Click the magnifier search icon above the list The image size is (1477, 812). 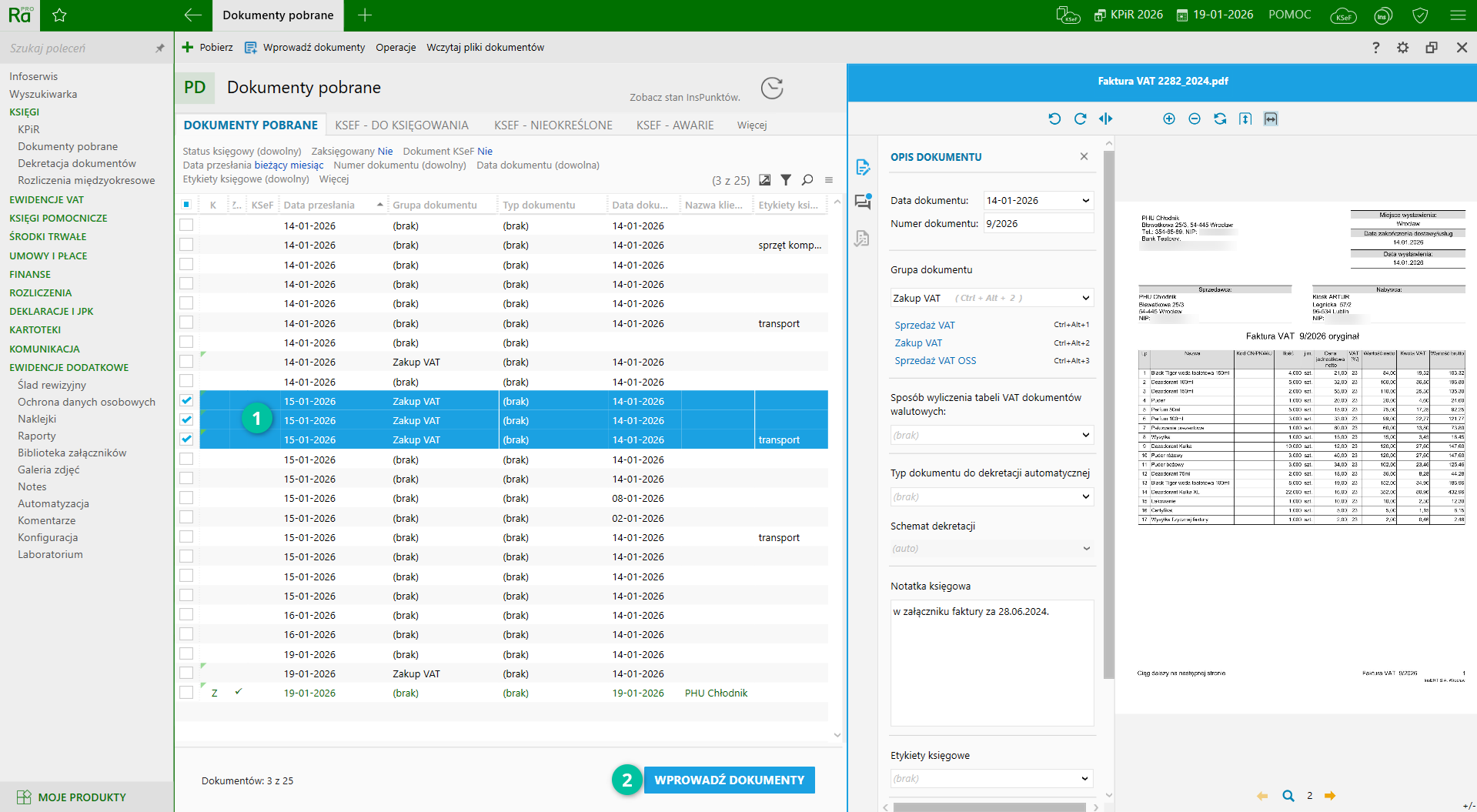coord(807,180)
